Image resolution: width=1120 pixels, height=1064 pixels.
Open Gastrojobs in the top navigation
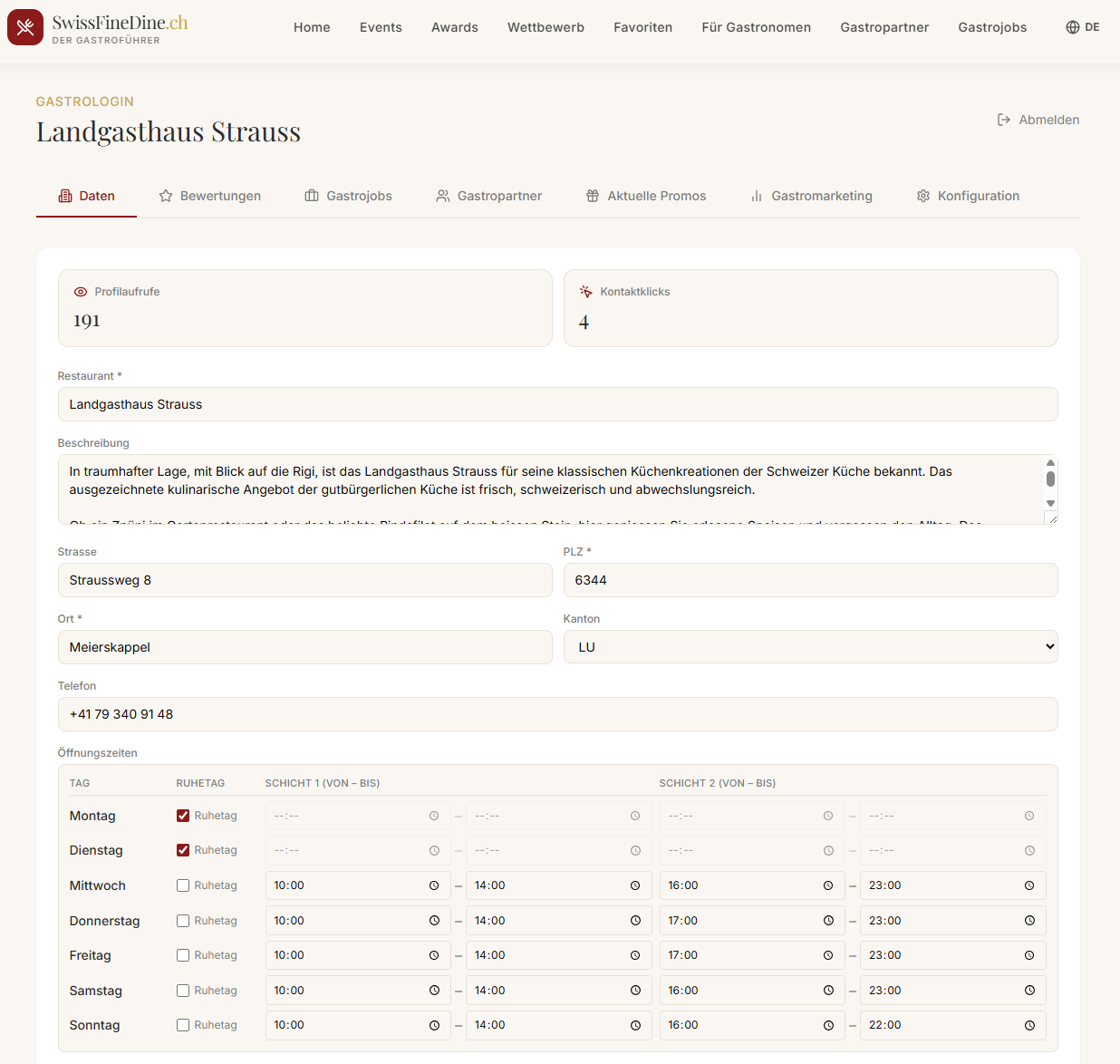click(992, 27)
